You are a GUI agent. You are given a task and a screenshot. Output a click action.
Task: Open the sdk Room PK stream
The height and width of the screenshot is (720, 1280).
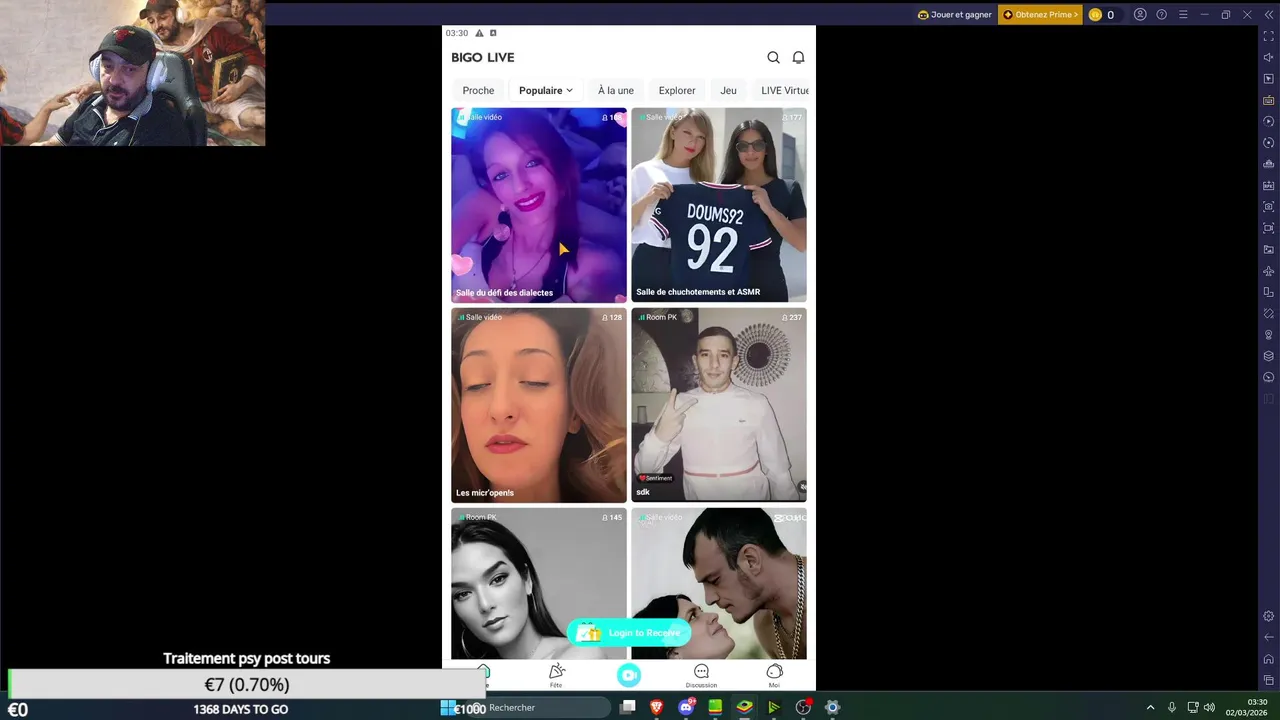(x=719, y=405)
